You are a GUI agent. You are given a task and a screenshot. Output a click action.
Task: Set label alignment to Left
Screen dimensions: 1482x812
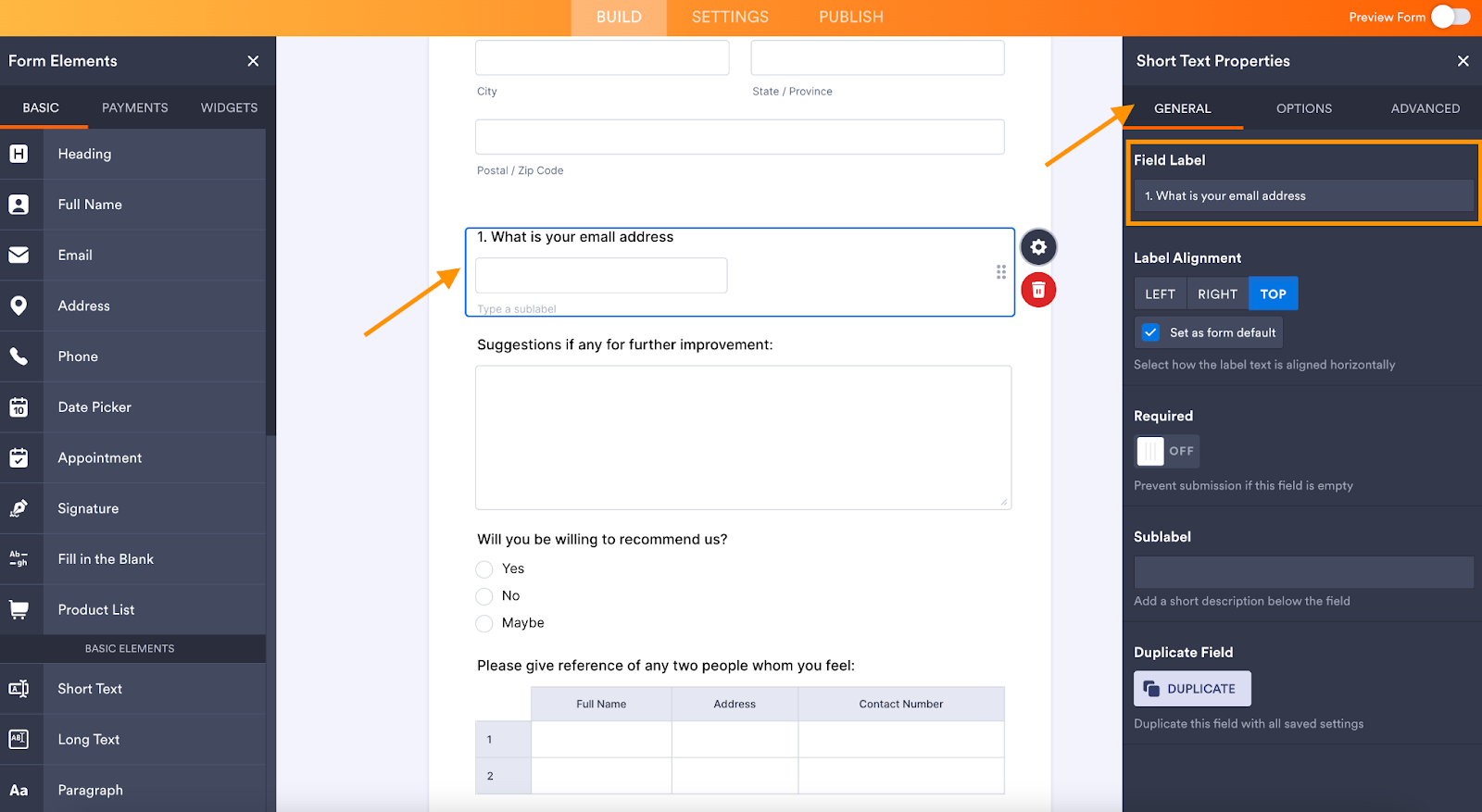tap(1160, 294)
